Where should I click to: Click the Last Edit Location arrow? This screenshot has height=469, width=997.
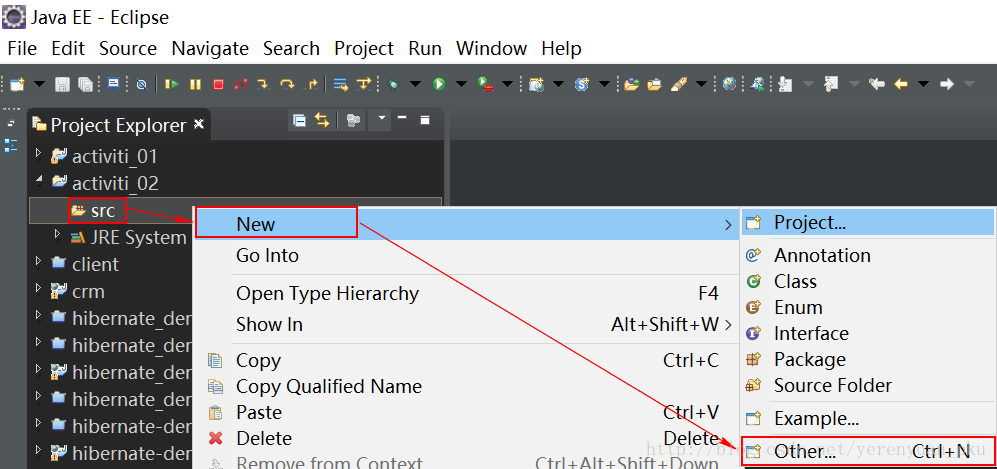[877, 84]
